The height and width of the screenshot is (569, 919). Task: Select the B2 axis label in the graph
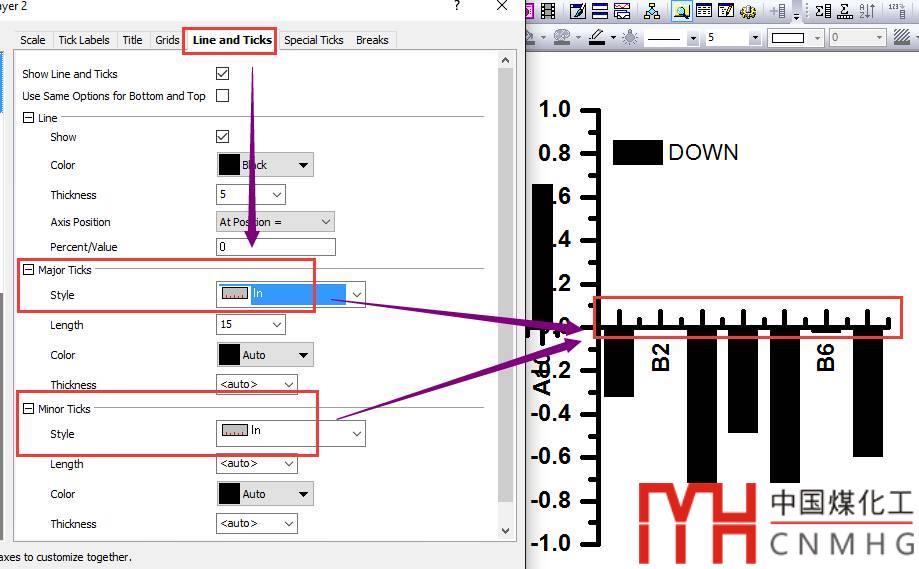661,357
